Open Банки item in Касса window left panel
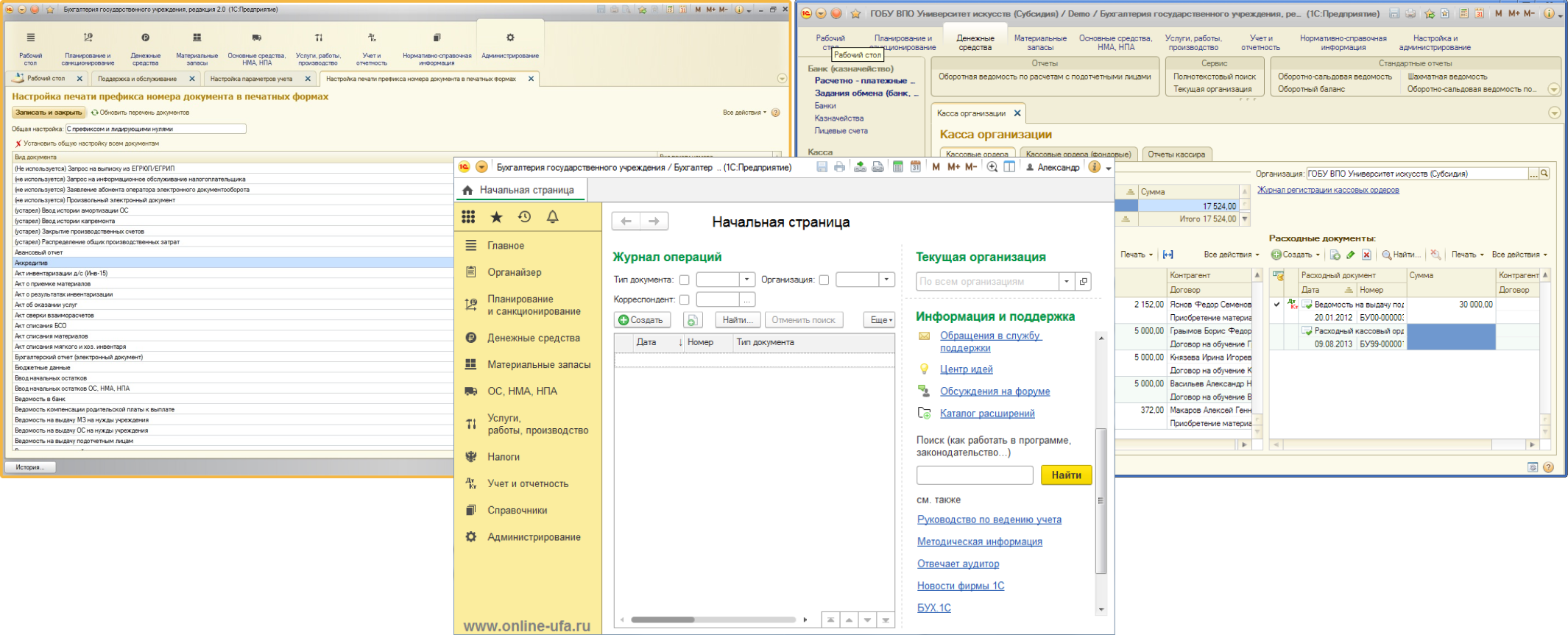This screenshot has width=1568, height=635. (x=825, y=106)
